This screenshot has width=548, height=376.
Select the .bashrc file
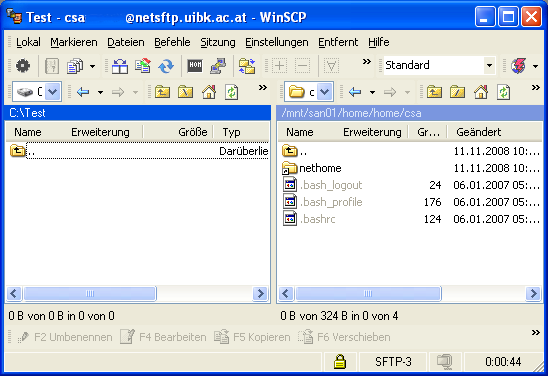point(309,219)
